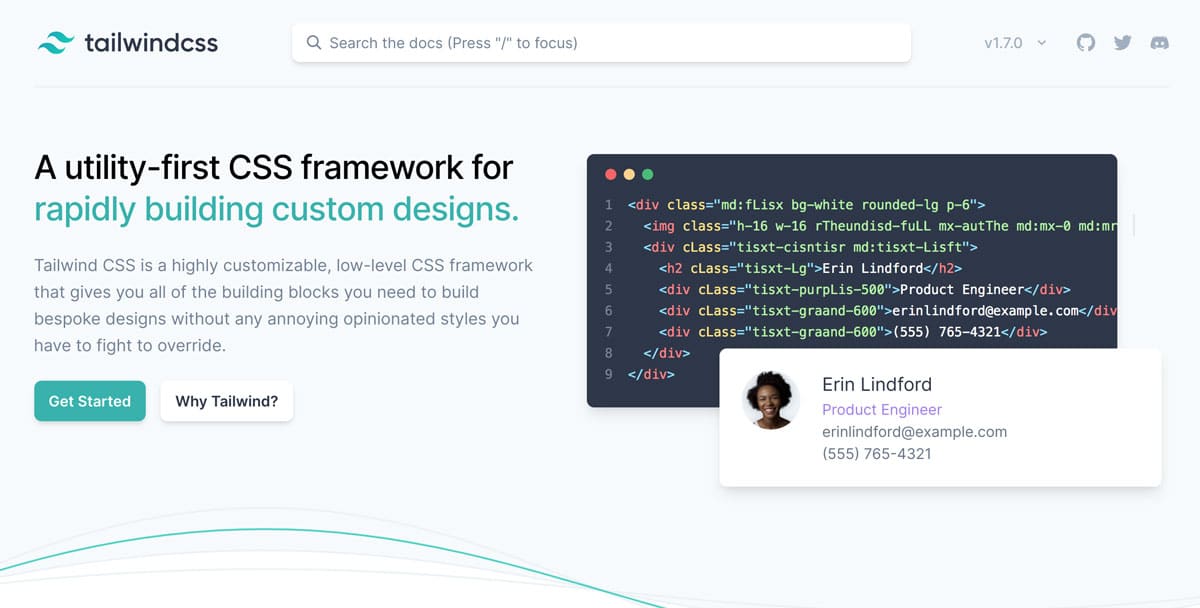Open the Twitter icon link

[1123, 43]
